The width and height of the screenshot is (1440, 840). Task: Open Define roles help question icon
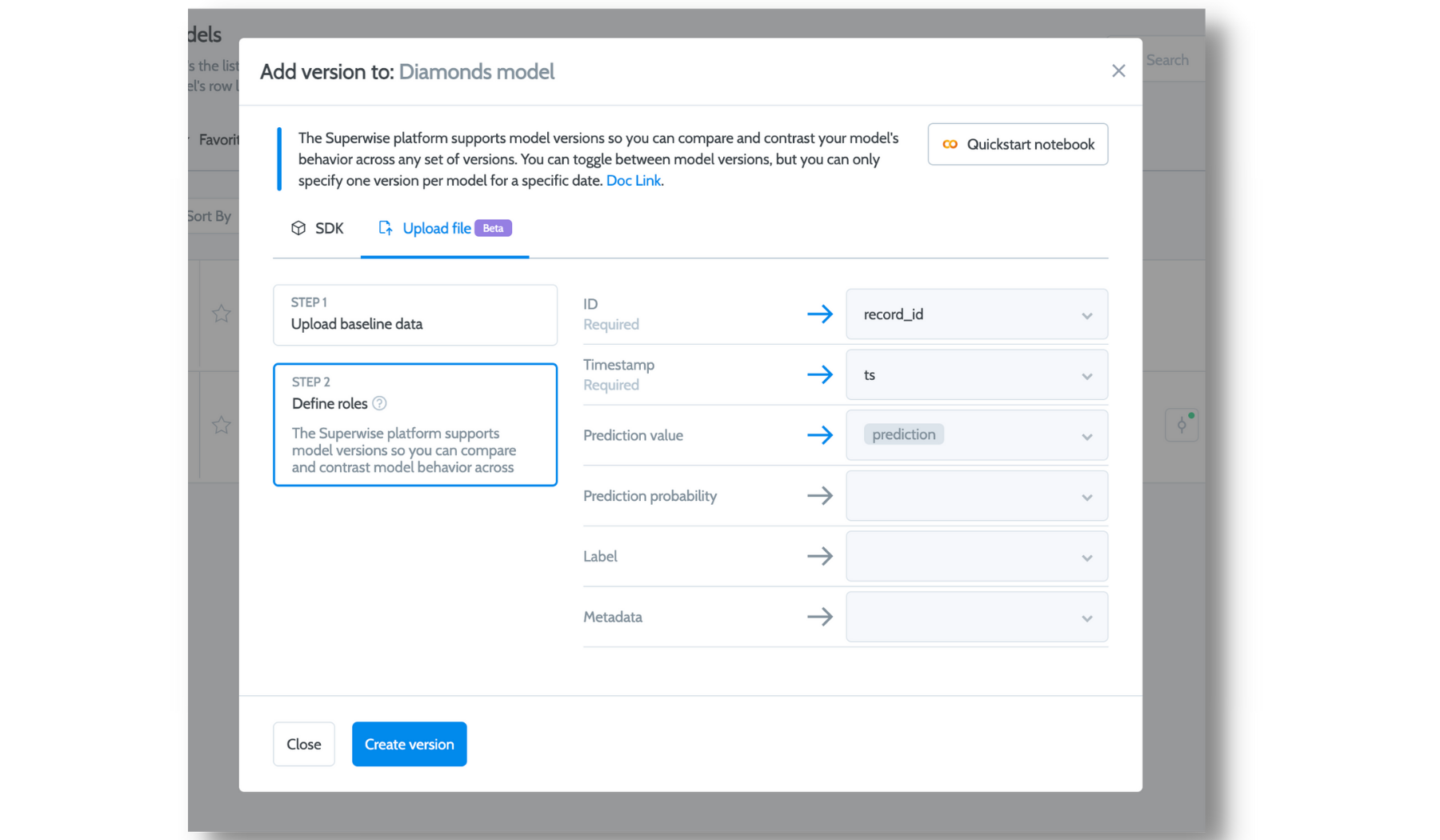(x=380, y=404)
